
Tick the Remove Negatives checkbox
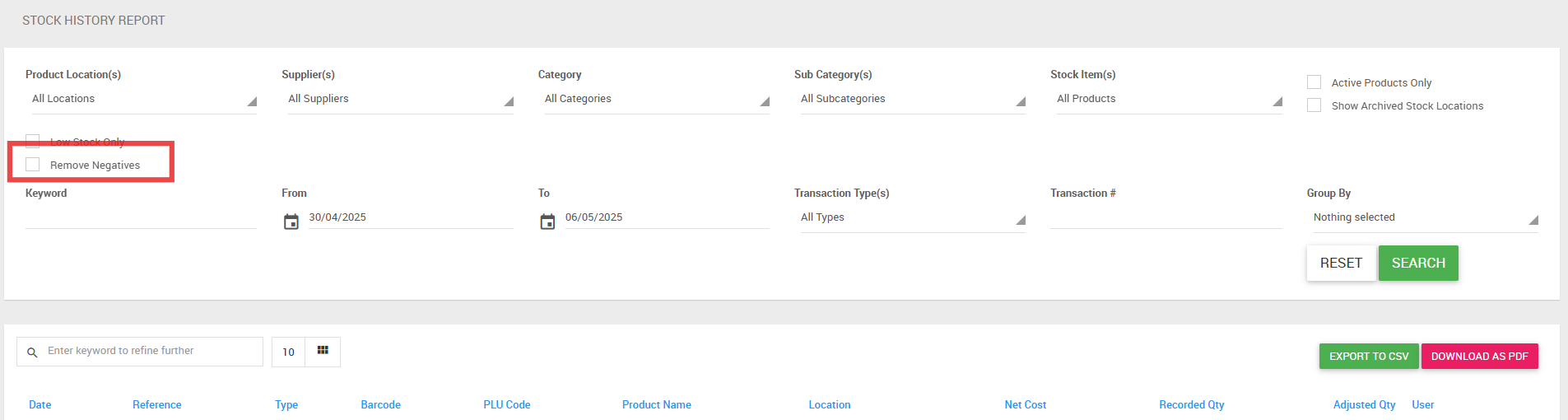point(33,165)
